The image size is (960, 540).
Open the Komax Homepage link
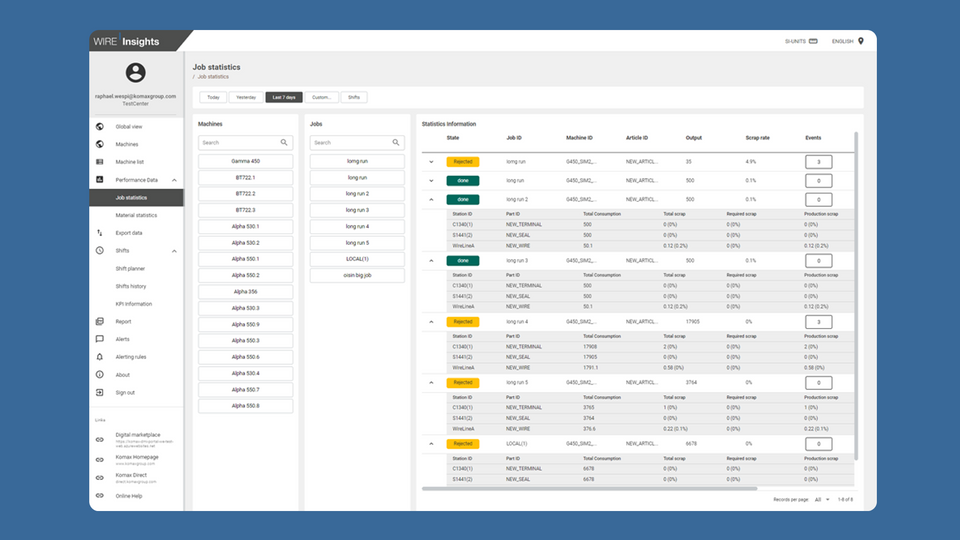(x=137, y=457)
